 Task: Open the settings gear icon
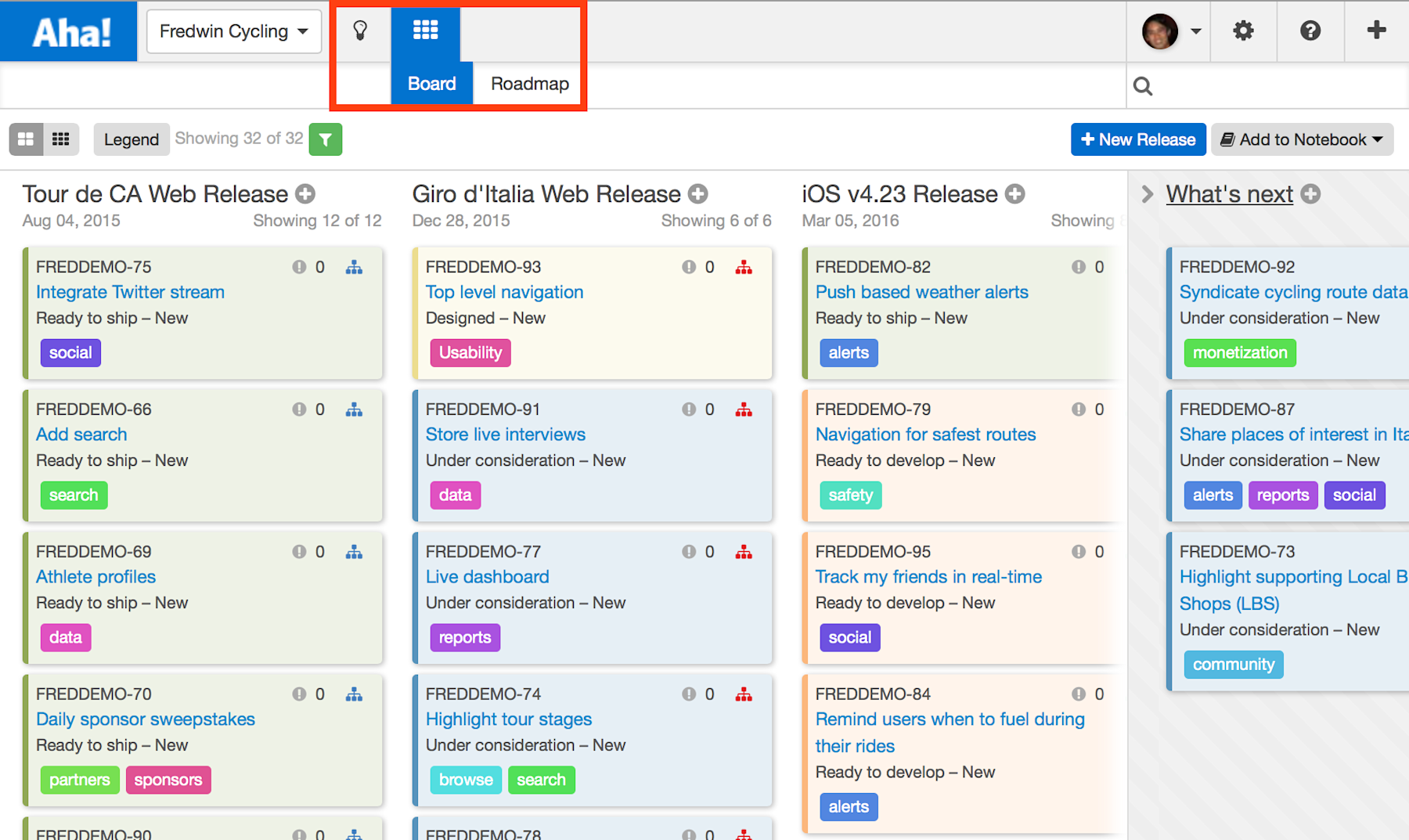point(1243,31)
